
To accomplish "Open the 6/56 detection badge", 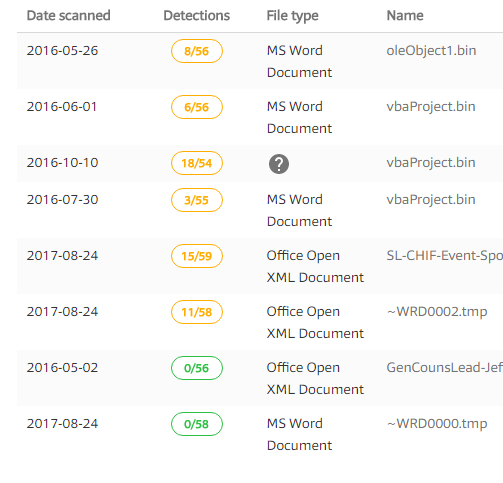I will tap(197, 107).
